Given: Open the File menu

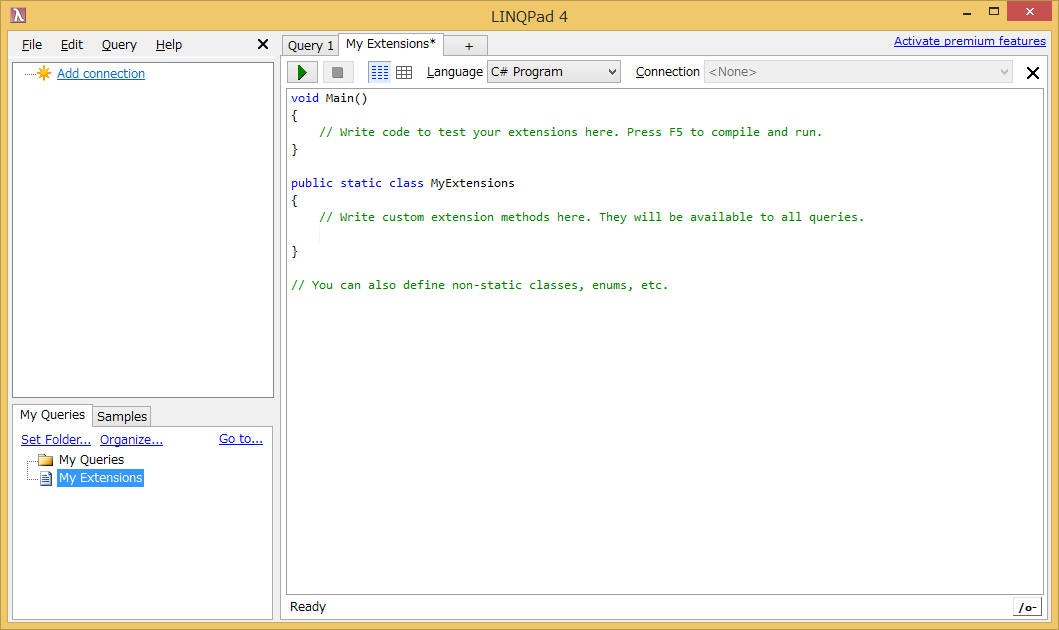Looking at the screenshot, I should pyautogui.click(x=32, y=45).
